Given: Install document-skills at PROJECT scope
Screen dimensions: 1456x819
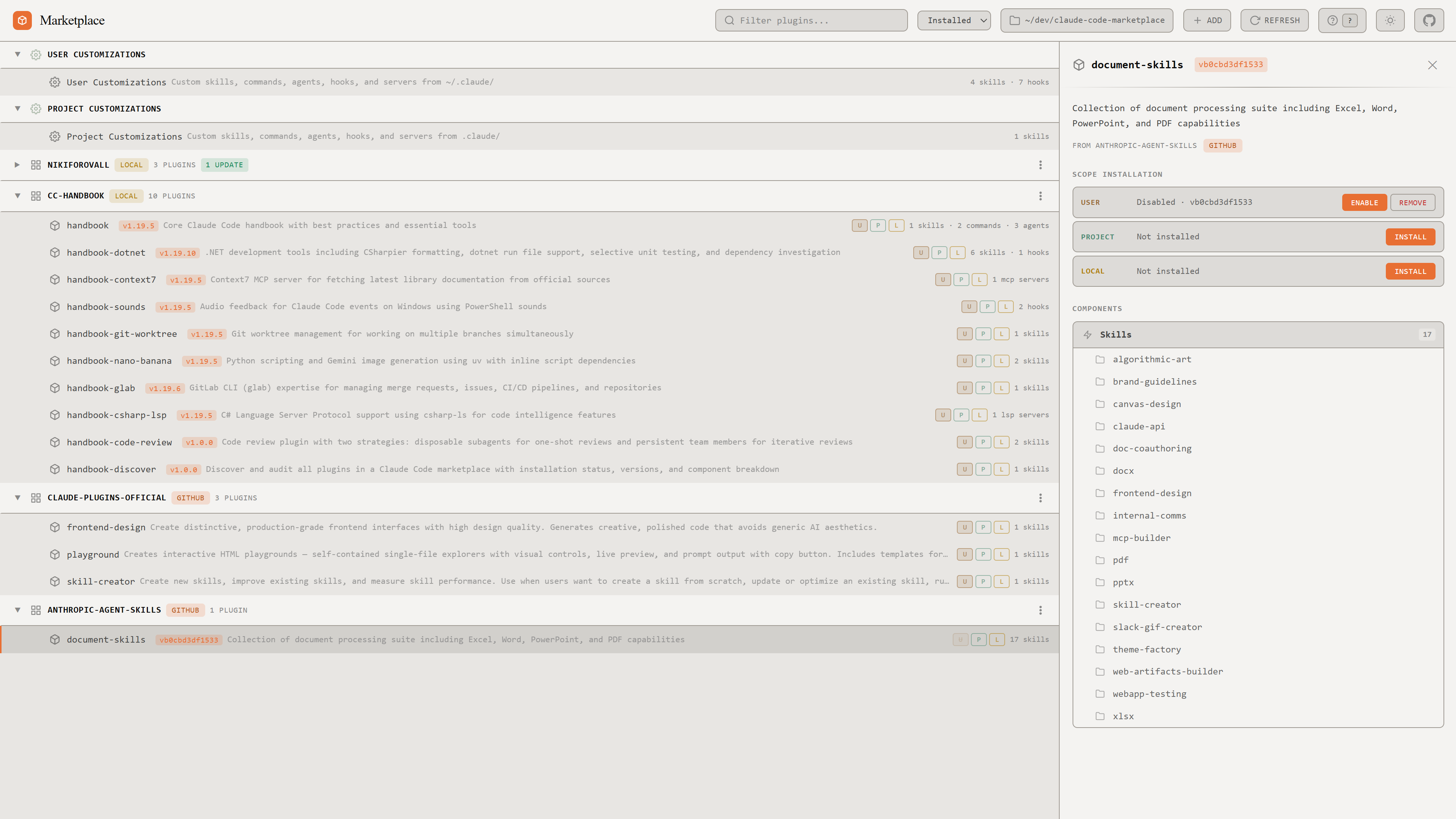Looking at the screenshot, I should click(1410, 236).
